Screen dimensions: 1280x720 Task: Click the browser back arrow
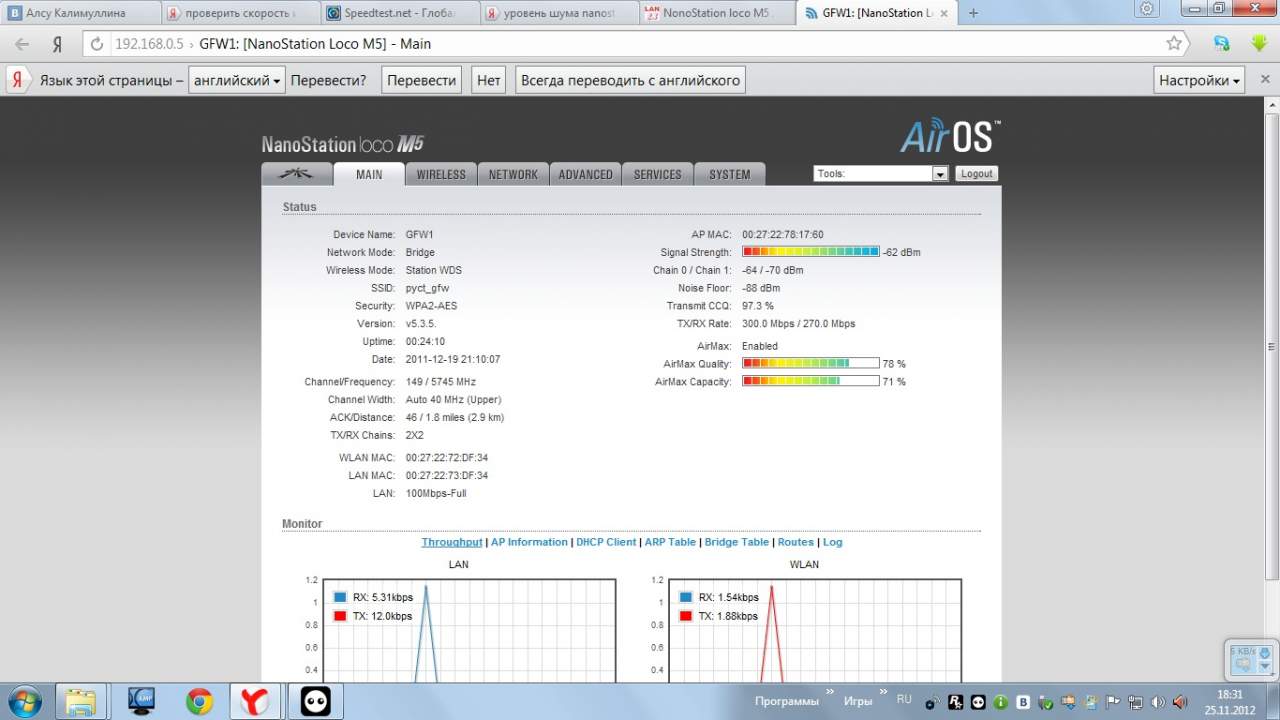tap(22, 44)
